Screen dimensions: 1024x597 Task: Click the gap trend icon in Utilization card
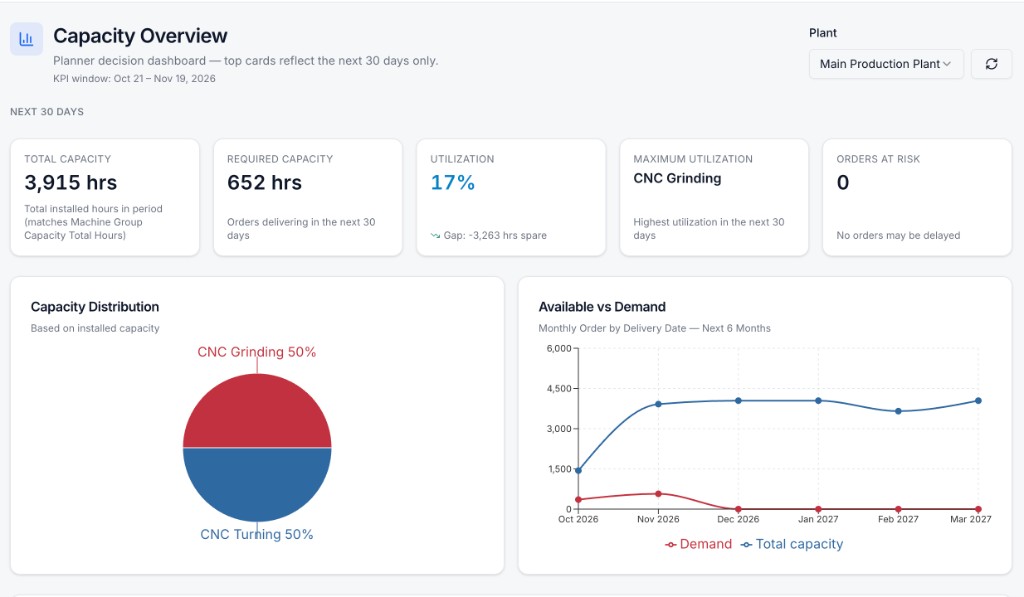[x=435, y=236]
